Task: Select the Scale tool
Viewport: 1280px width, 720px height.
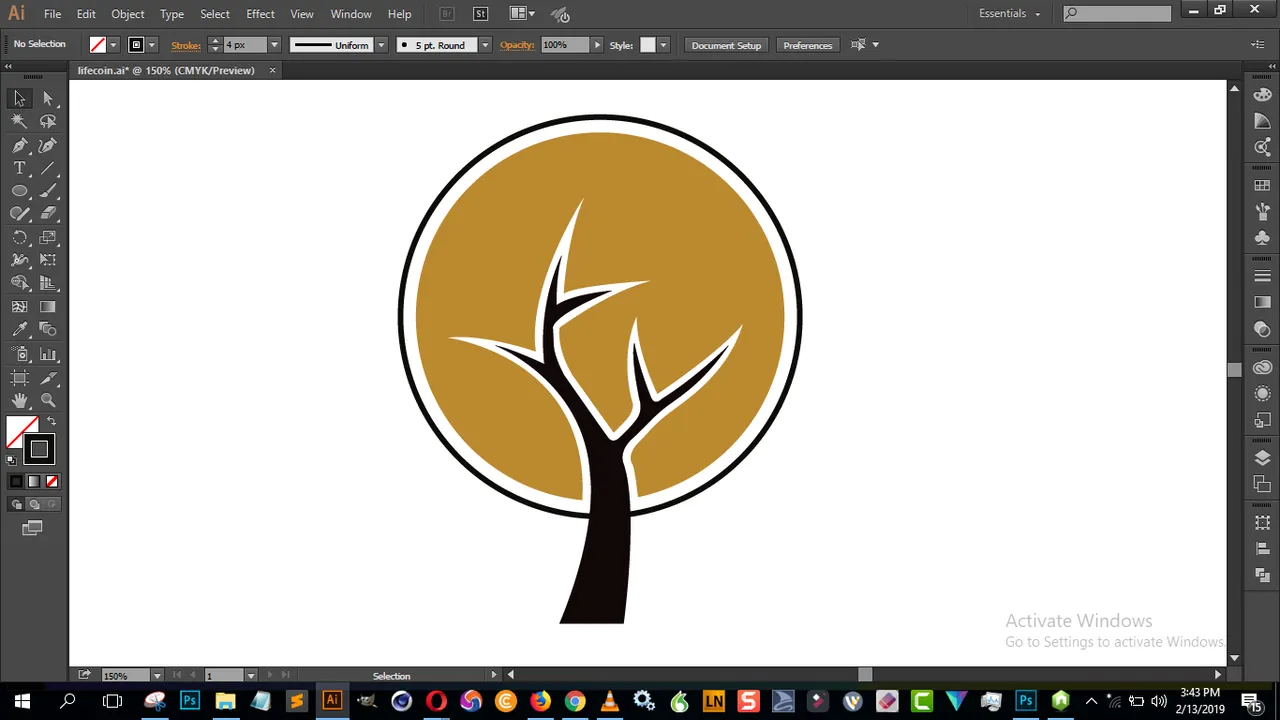Action: pos(48,238)
